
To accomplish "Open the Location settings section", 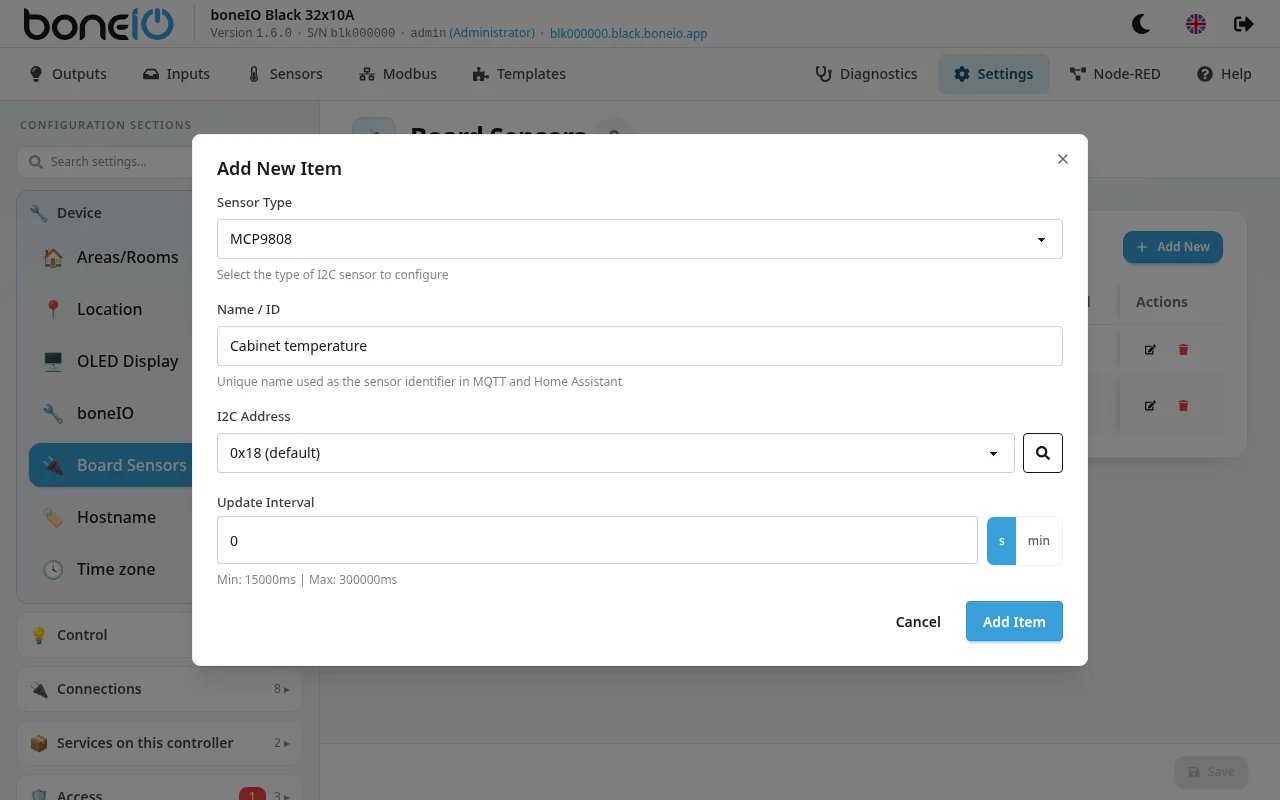I will point(110,309).
